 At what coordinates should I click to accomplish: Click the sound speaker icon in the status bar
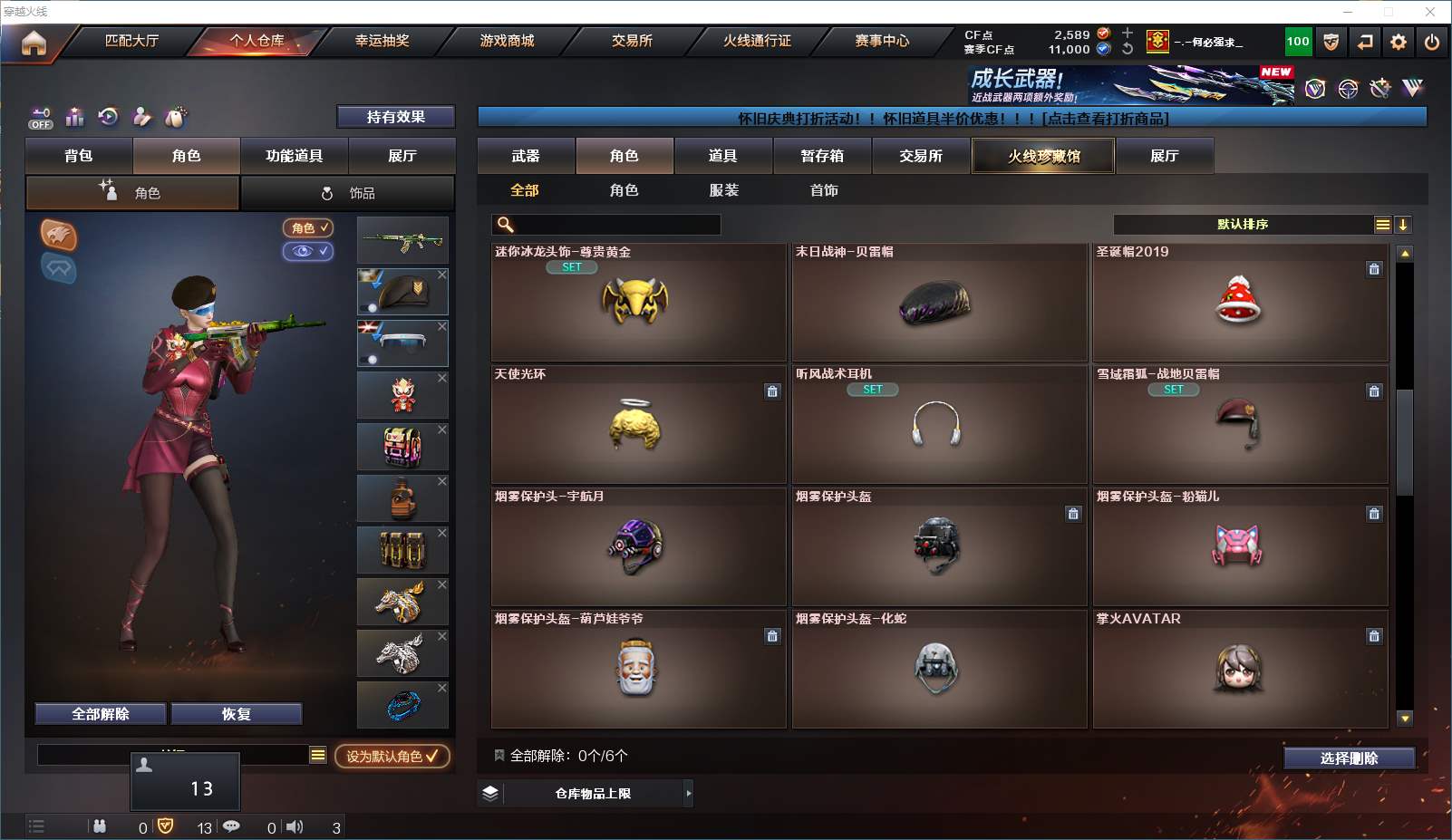(295, 826)
